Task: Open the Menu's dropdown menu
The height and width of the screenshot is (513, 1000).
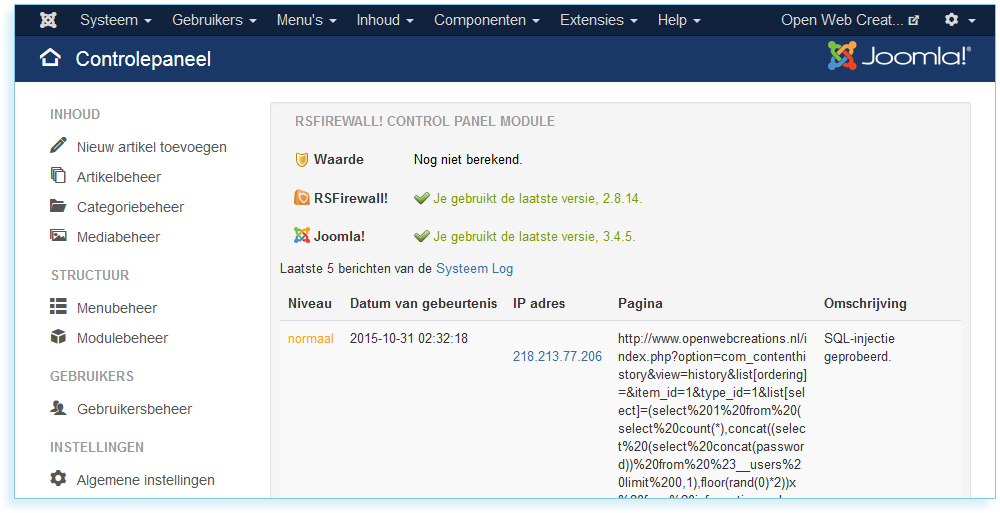Action: tap(306, 20)
